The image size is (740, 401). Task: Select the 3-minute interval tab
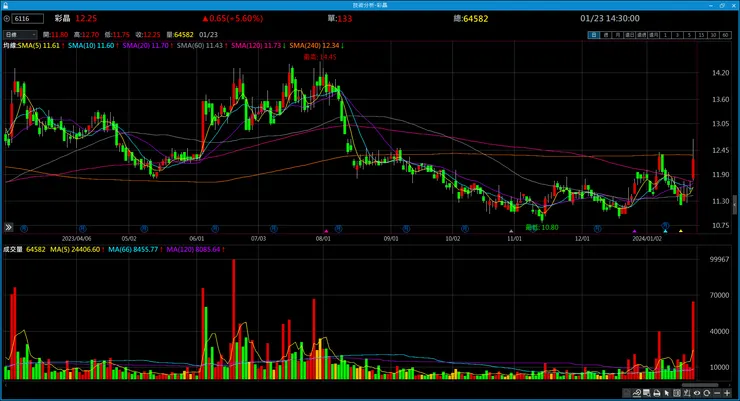tap(677, 35)
